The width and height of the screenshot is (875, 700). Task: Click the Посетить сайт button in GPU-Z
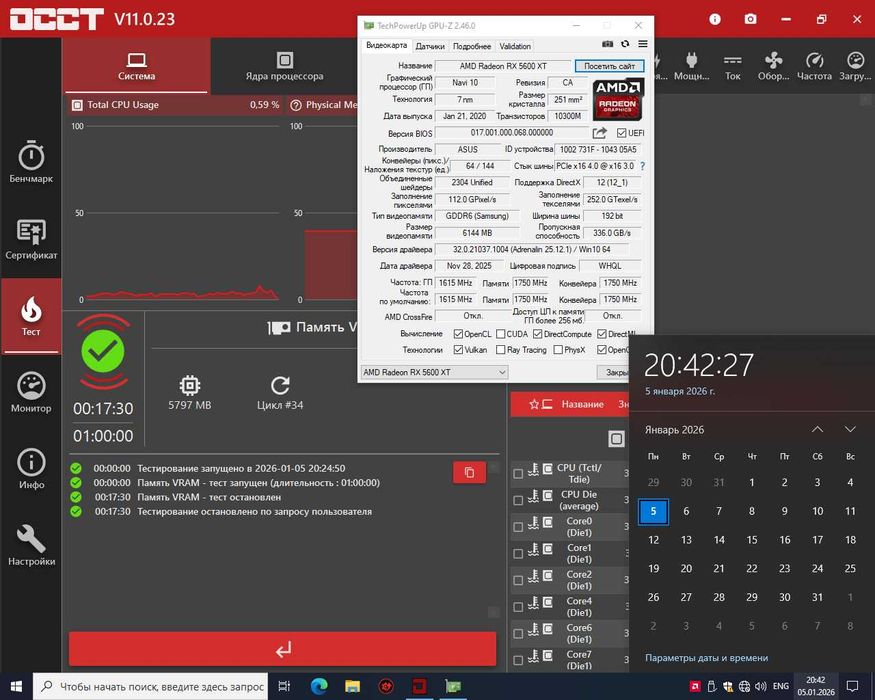(x=609, y=66)
